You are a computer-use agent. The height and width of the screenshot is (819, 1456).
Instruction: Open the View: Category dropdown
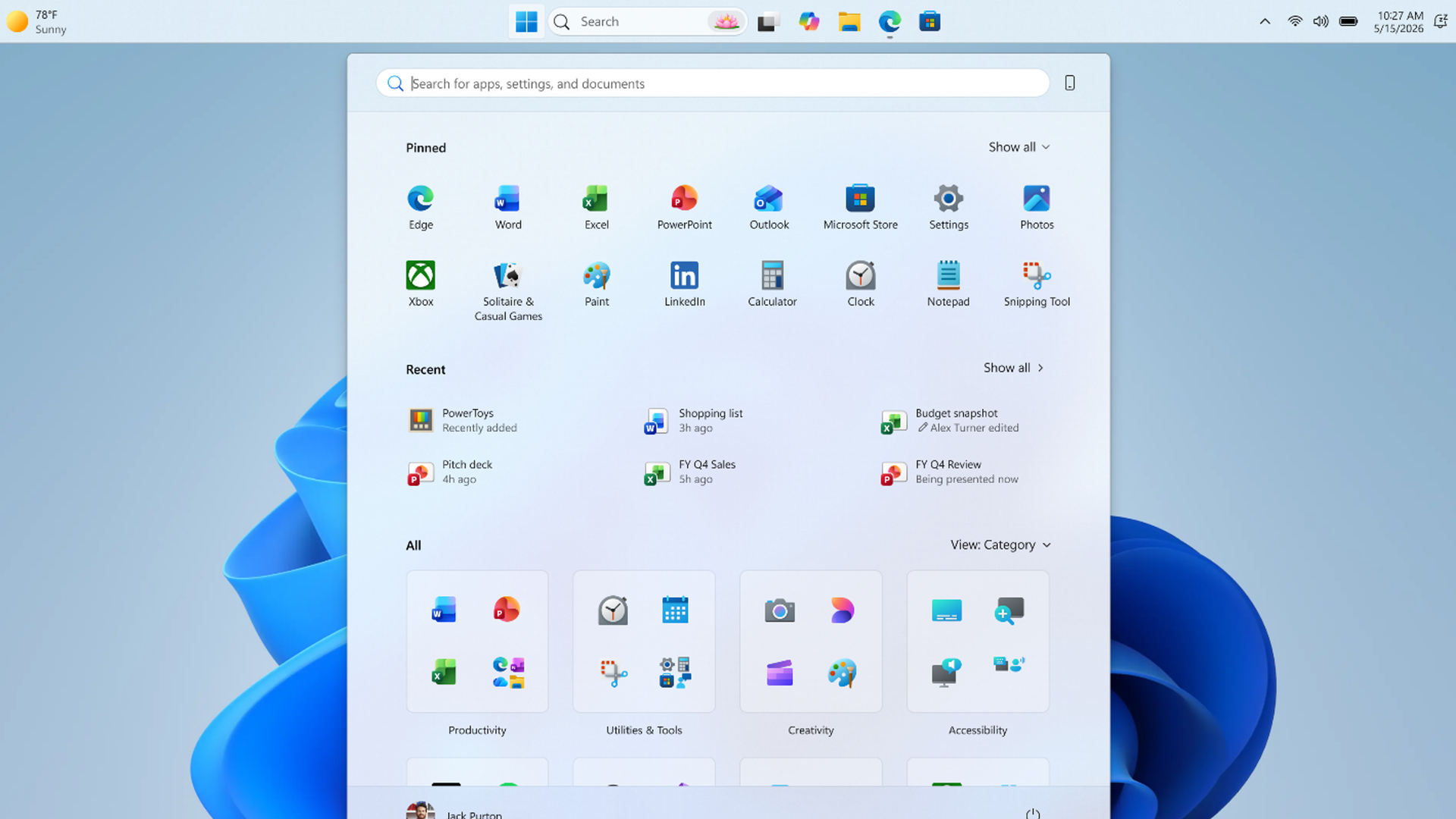coord(1000,544)
